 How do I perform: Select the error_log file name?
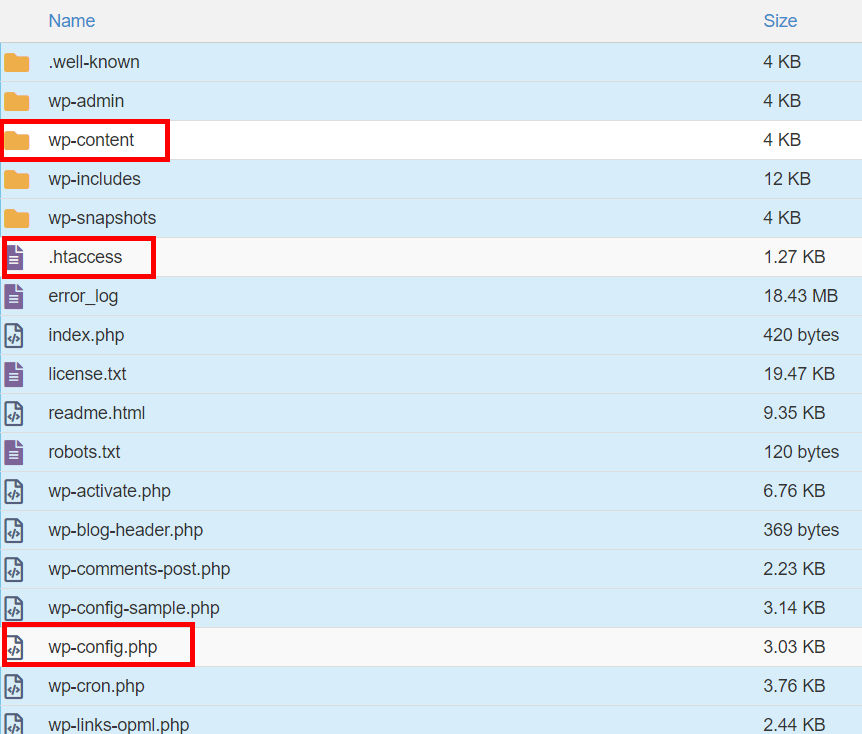tap(83, 296)
